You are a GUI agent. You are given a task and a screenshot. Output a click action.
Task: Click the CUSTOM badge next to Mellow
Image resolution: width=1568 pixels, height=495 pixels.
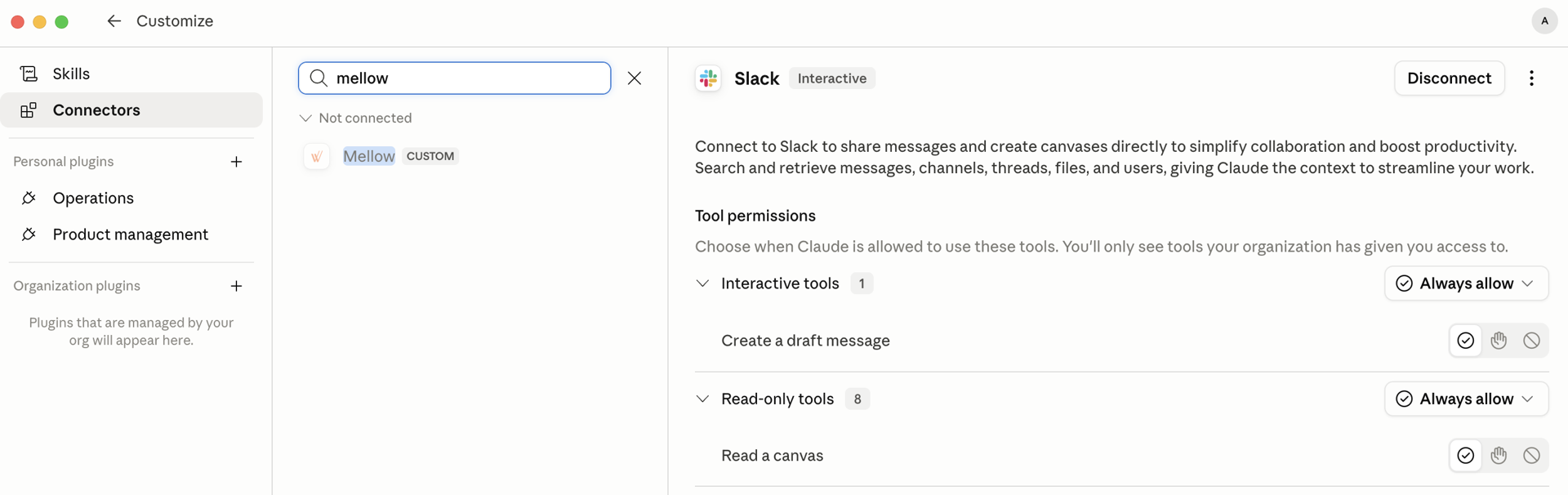point(430,156)
